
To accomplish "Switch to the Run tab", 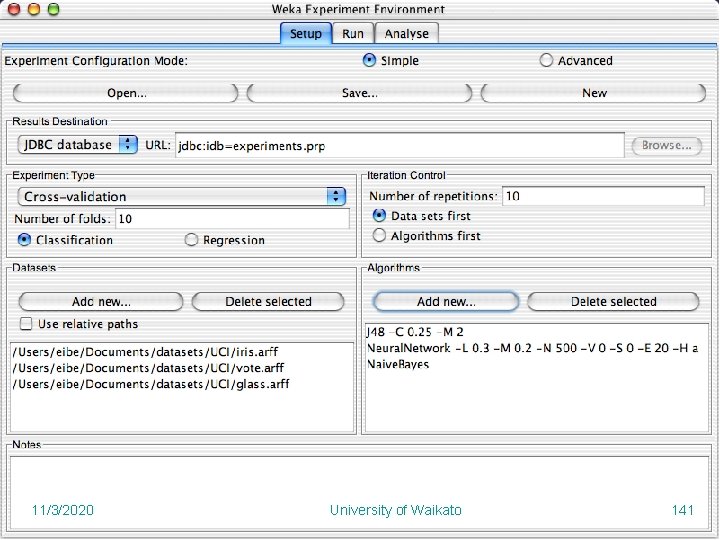I will coord(352,33).
